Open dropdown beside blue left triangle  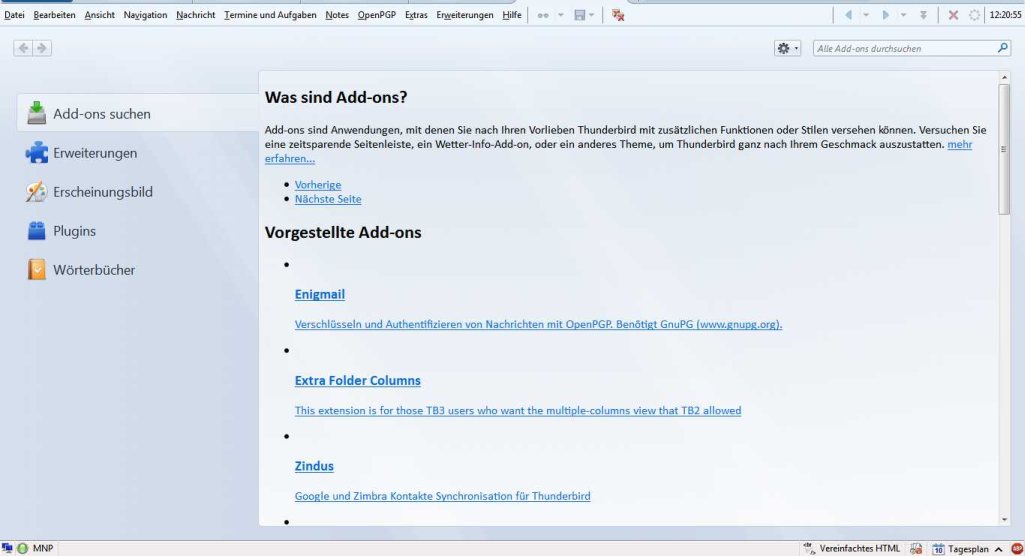point(865,15)
